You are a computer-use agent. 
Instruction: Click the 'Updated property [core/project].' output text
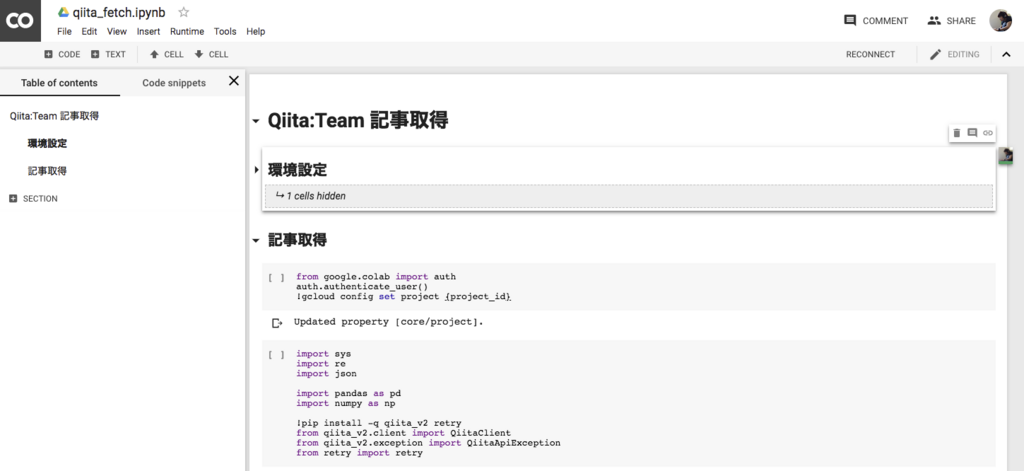point(389,322)
